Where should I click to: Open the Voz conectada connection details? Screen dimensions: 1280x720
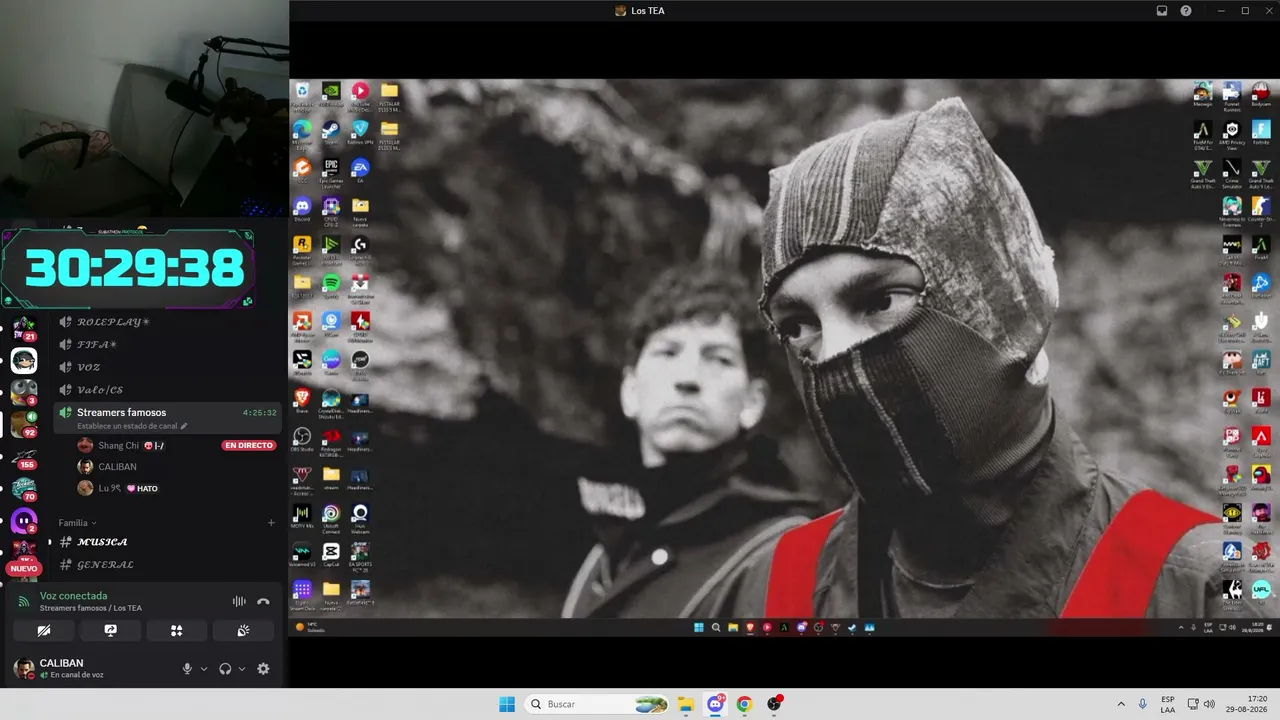pyautogui.click(x=73, y=596)
